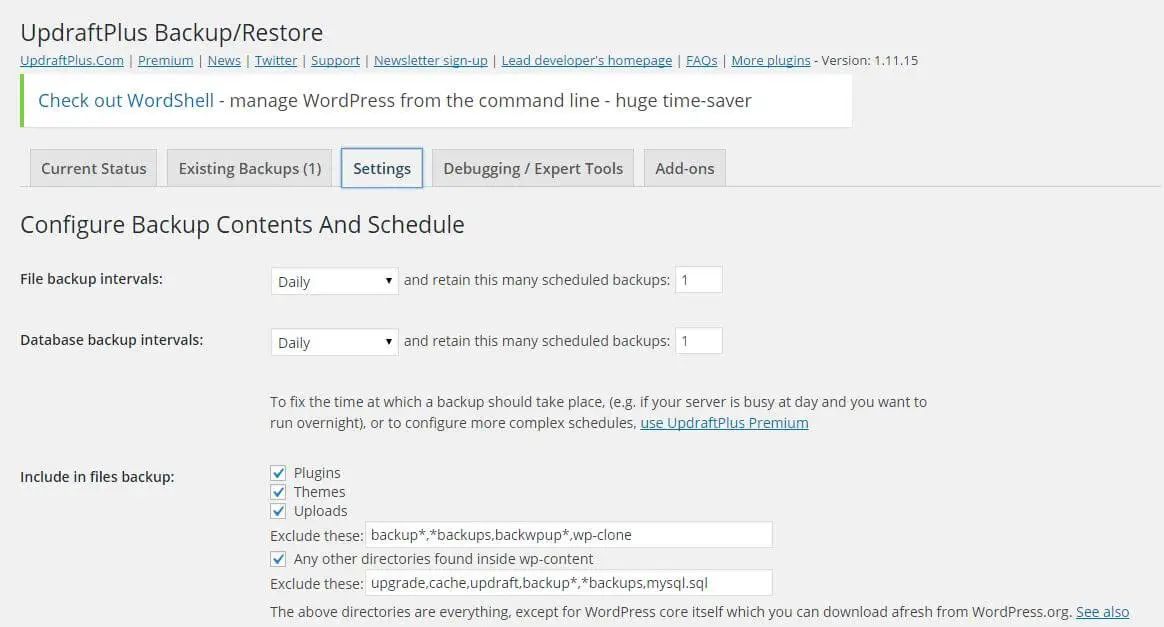Open the UpdraftPlus.Com link
The image size is (1164, 627).
tap(71, 60)
